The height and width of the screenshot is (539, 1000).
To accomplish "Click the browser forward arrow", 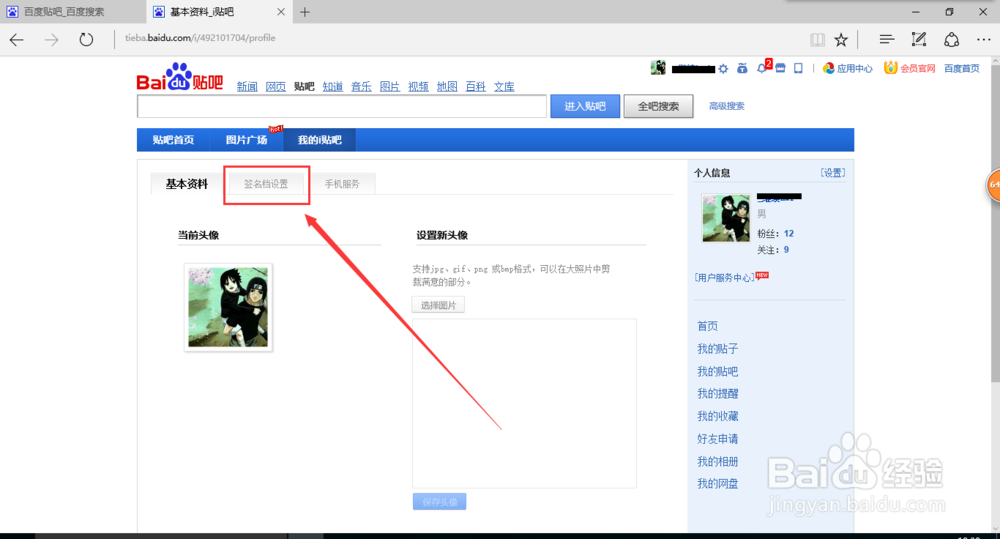I will pyautogui.click(x=51, y=40).
